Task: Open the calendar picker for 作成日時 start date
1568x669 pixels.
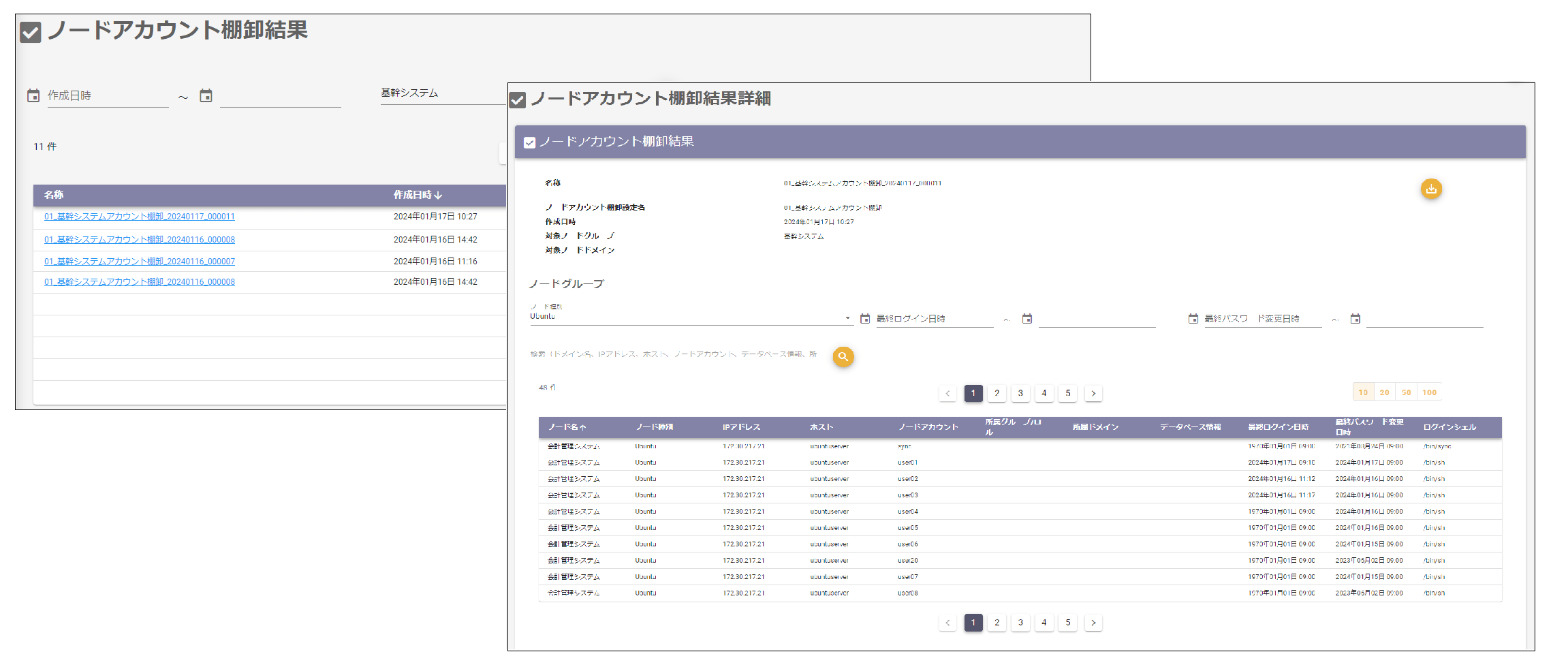Action: (x=33, y=95)
